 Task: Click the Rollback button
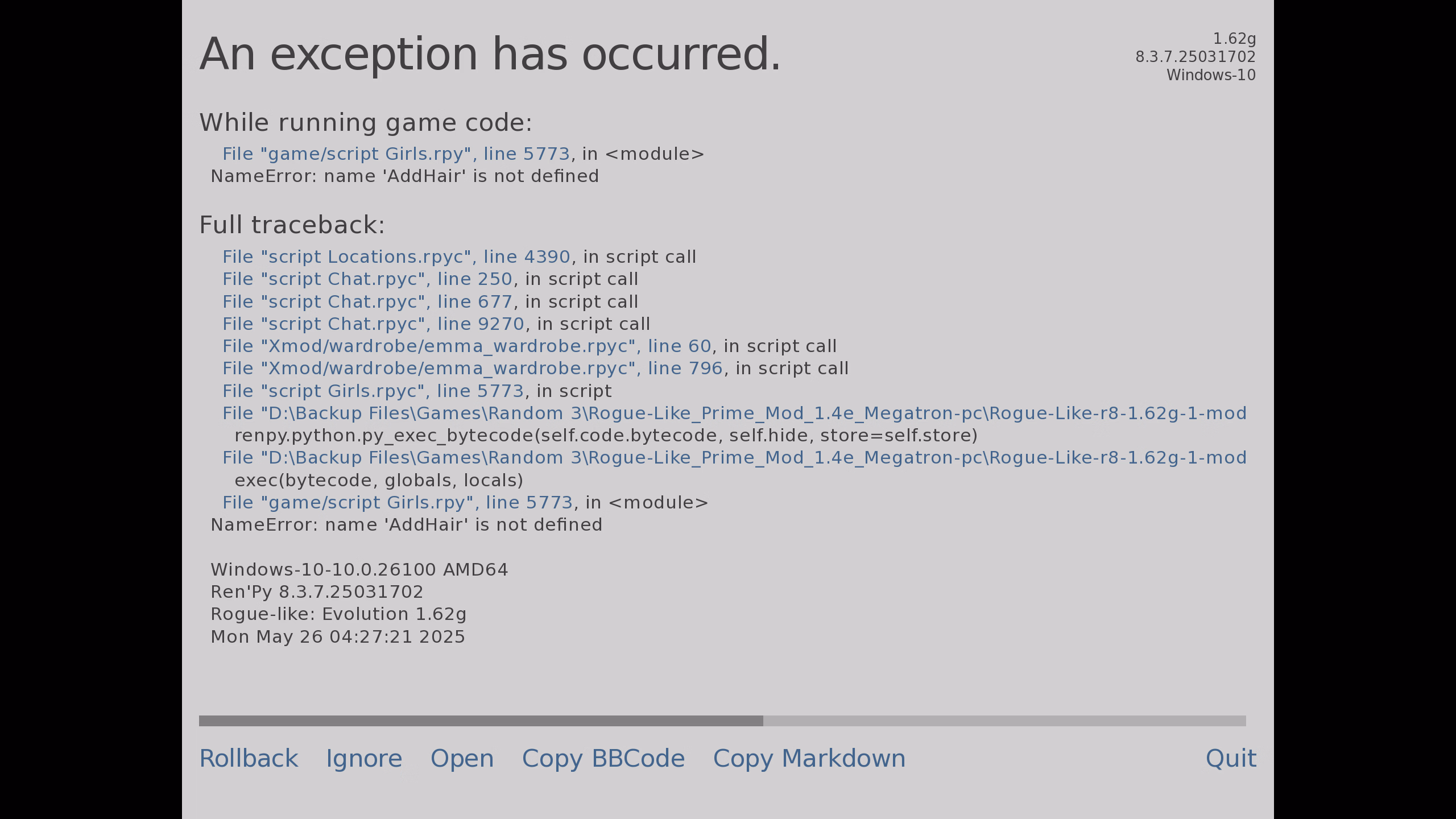[x=249, y=759]
